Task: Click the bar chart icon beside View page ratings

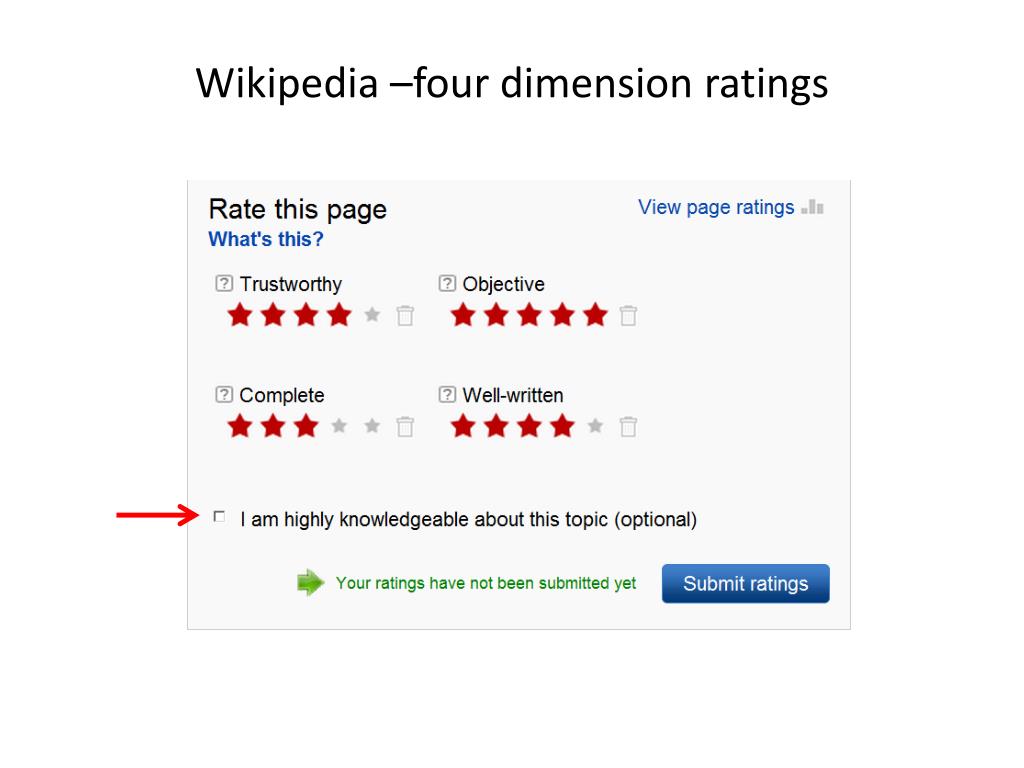Action: (x=813, y=208)
